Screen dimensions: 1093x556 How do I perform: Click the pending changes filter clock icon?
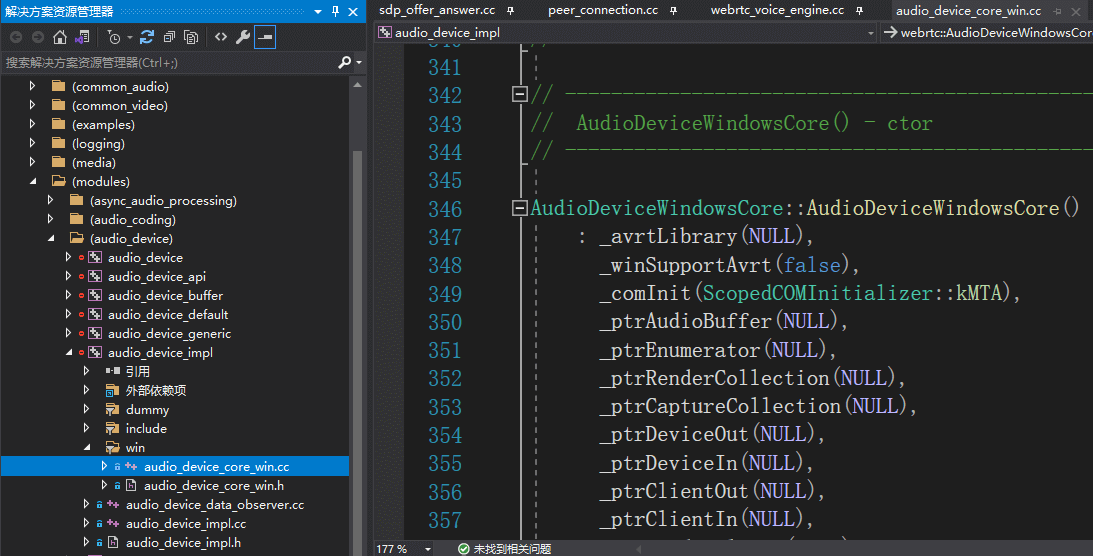(x=114, y=37)
